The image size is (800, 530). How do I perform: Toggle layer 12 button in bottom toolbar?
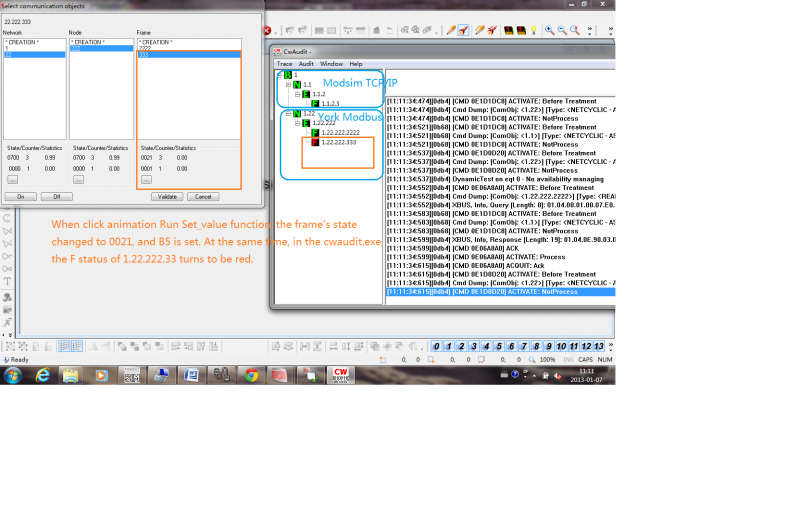click(586, 346)
